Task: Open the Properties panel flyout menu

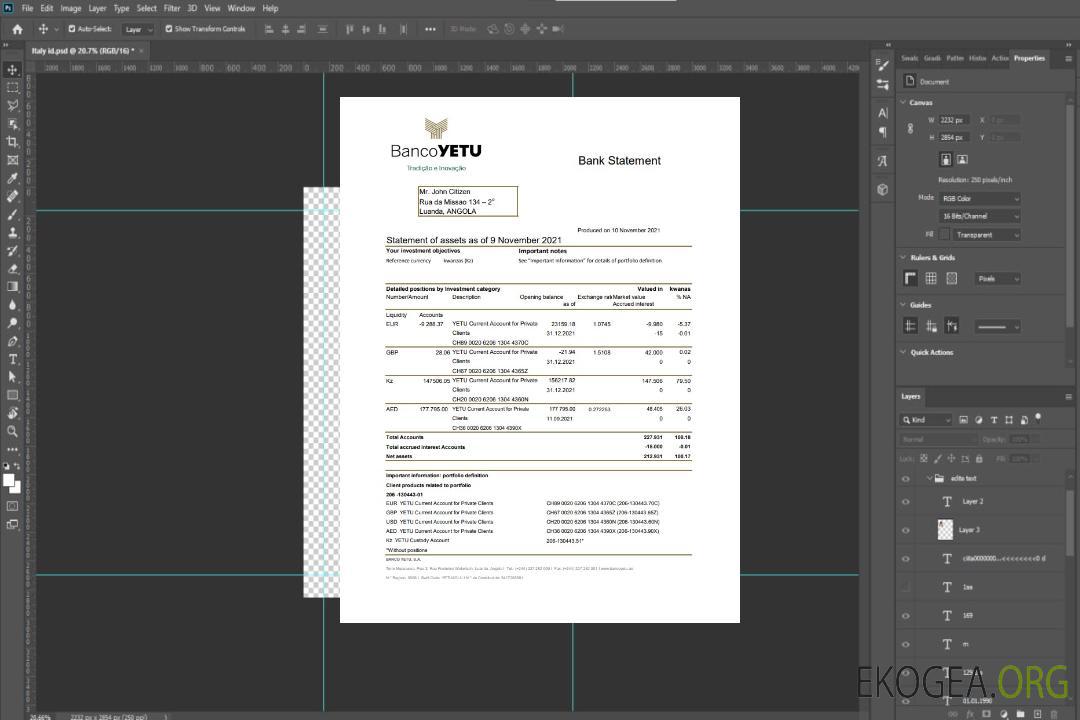Action: click(x=1068, y=59)
